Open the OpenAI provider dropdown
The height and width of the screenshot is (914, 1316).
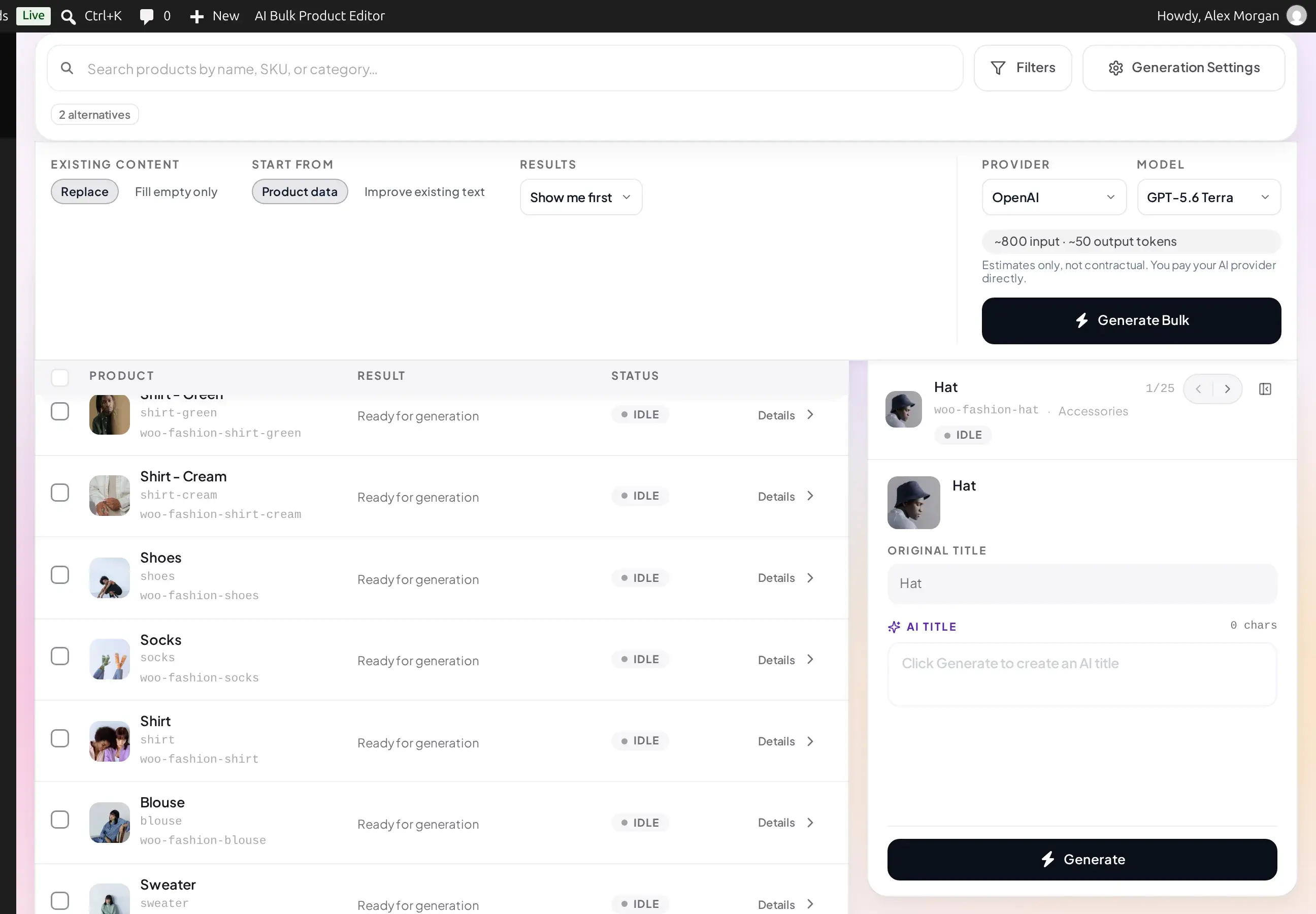1054,198
